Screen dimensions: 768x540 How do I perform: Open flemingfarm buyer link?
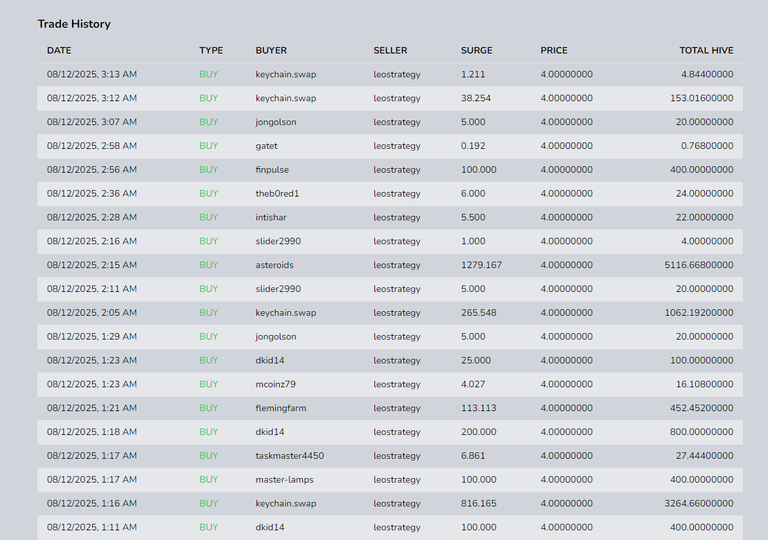click(281, 408)
